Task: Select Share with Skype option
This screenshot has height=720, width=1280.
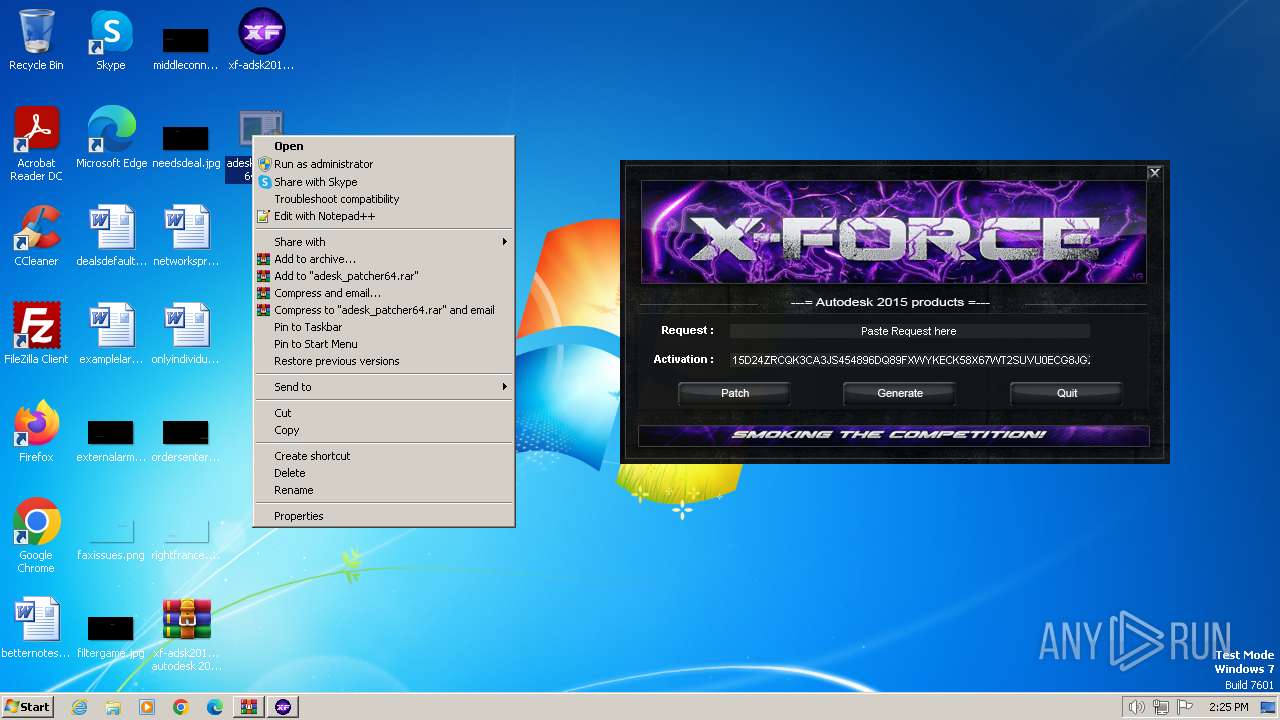Action: [384, 182]
